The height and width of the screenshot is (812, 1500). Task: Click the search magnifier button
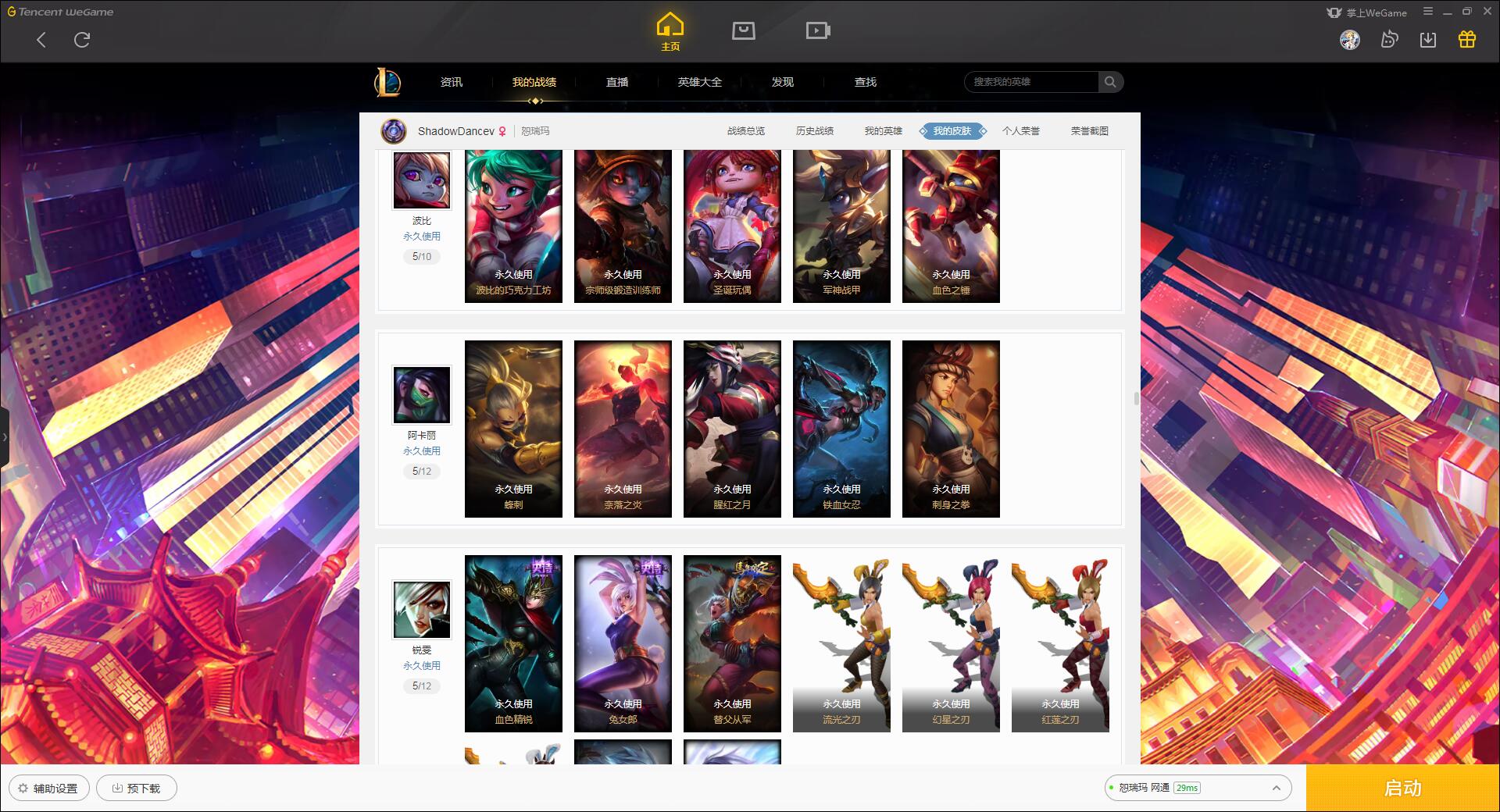pyautogui.click(x=1110, y=82)
